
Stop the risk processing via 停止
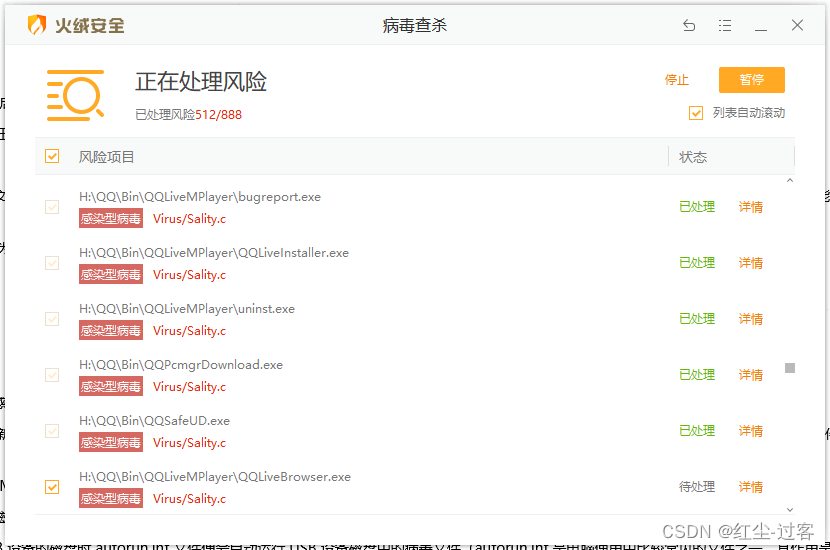(x=676, y=80)
